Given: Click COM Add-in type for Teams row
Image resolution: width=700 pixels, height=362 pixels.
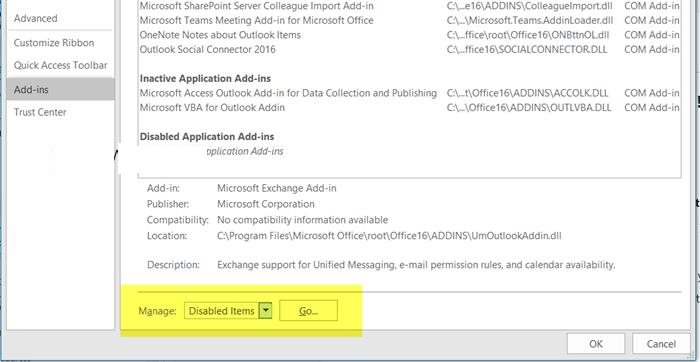Looking at the screenshot, I should point(652,21).
